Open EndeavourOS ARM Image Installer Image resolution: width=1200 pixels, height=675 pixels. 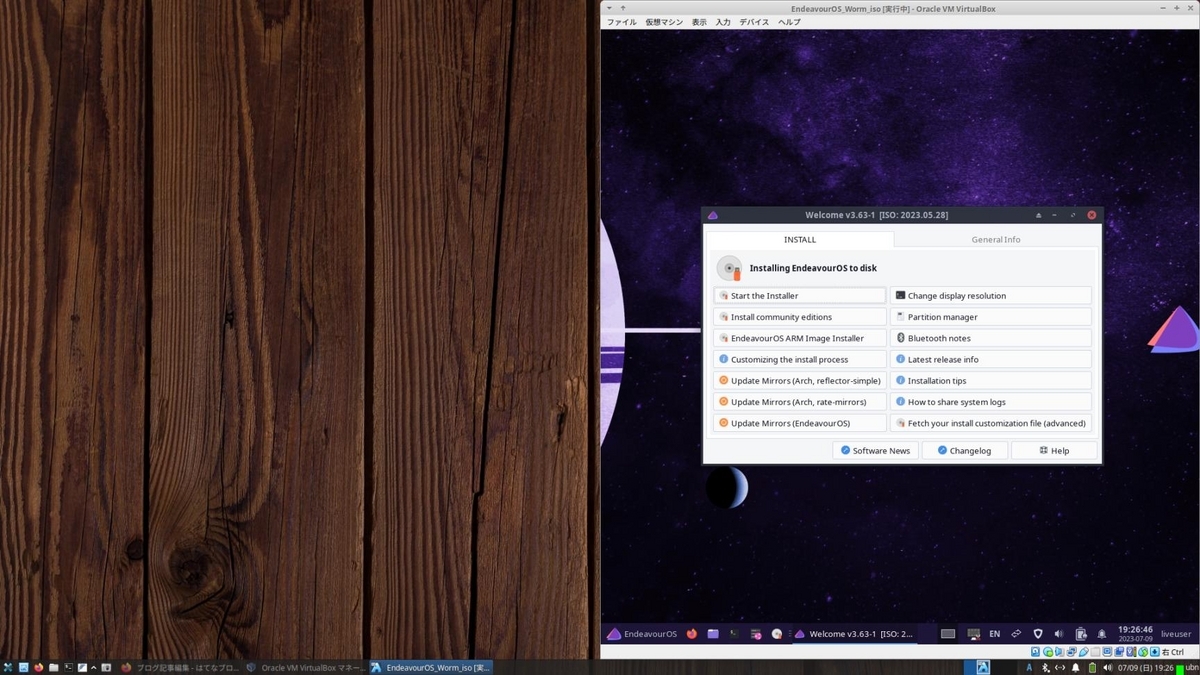tap(800, 338)
